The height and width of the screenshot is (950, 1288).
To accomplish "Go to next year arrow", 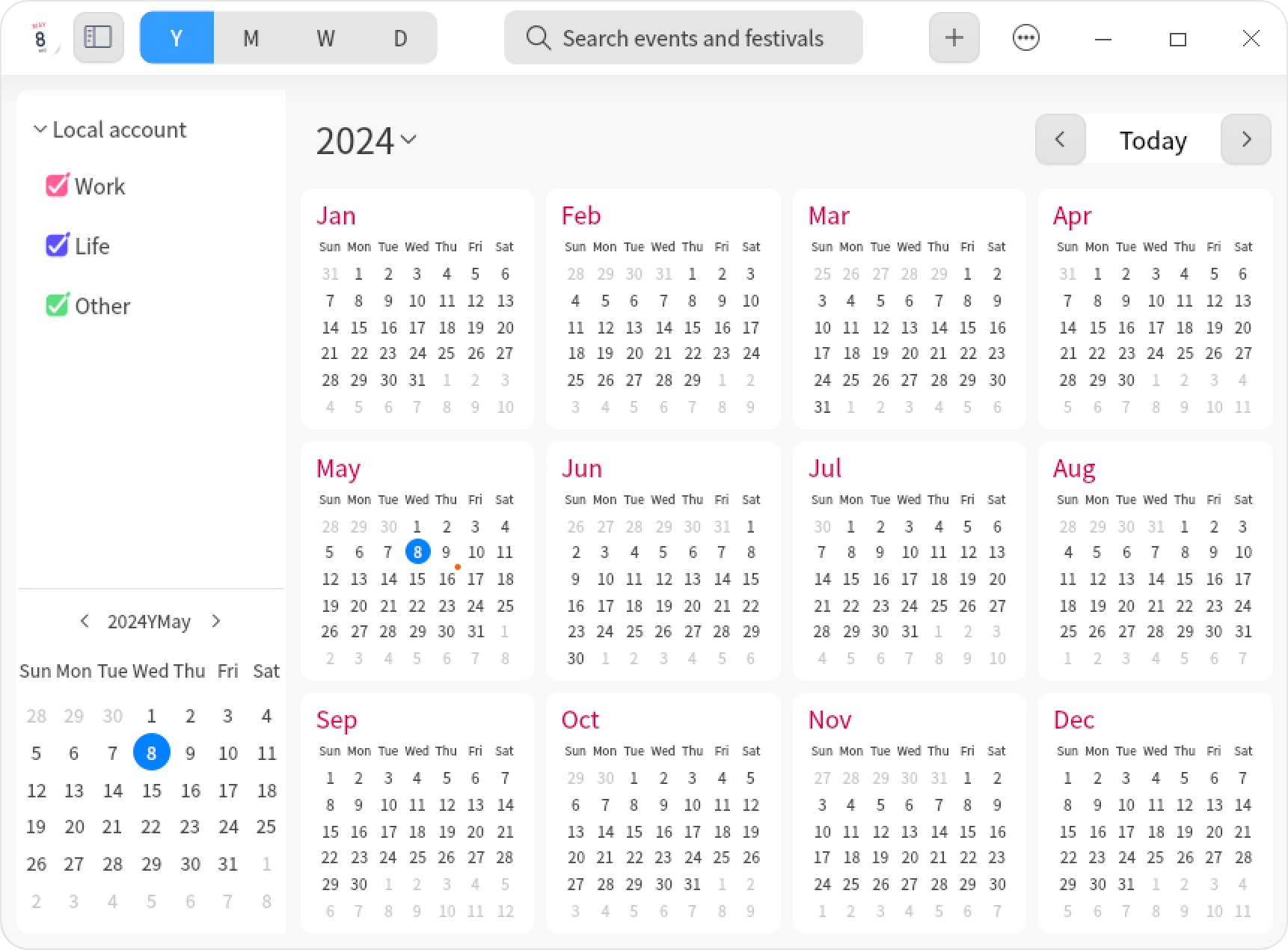I will coord(1245,139).
